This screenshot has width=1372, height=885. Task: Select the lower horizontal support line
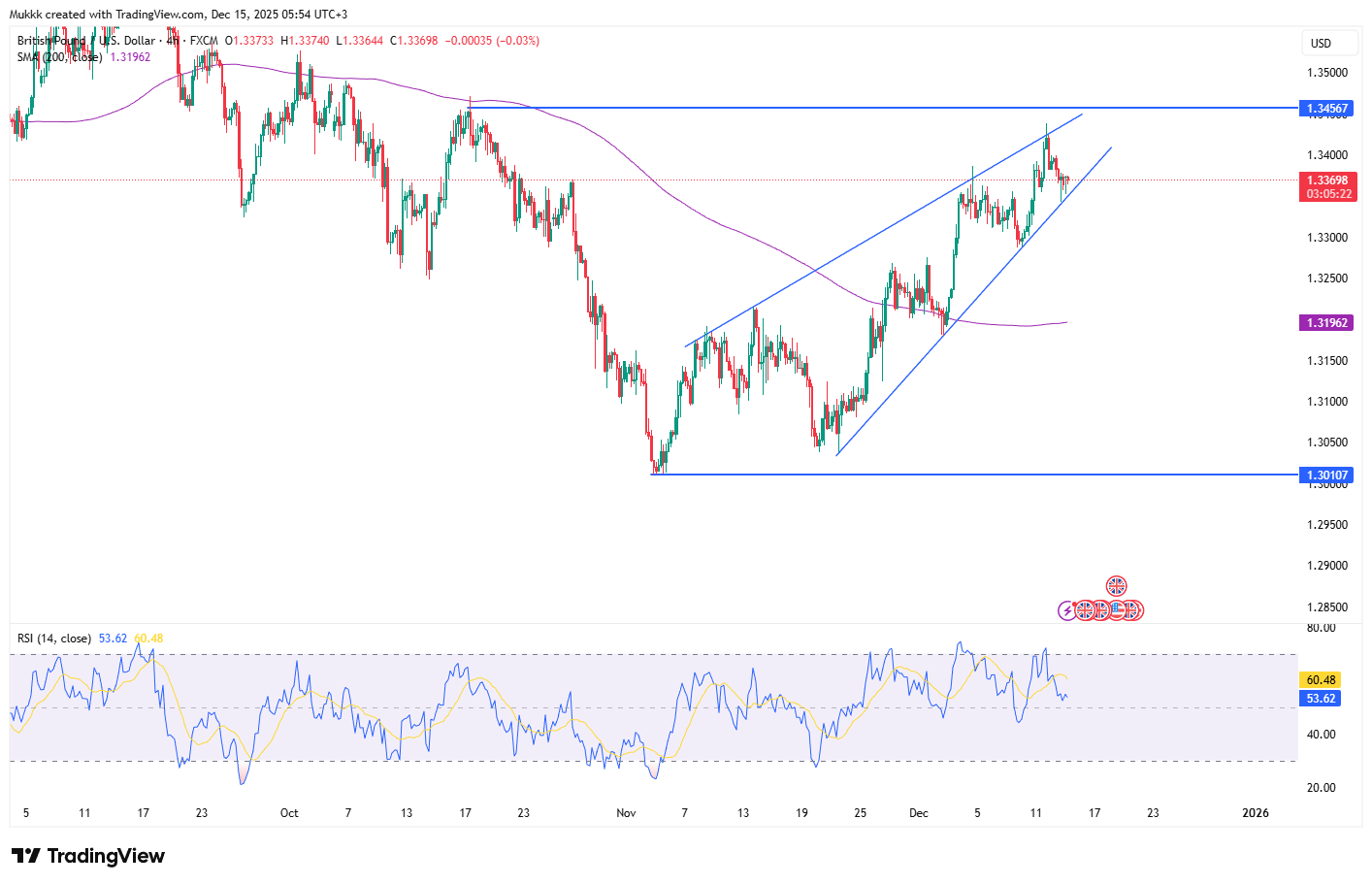pos(970,475)
